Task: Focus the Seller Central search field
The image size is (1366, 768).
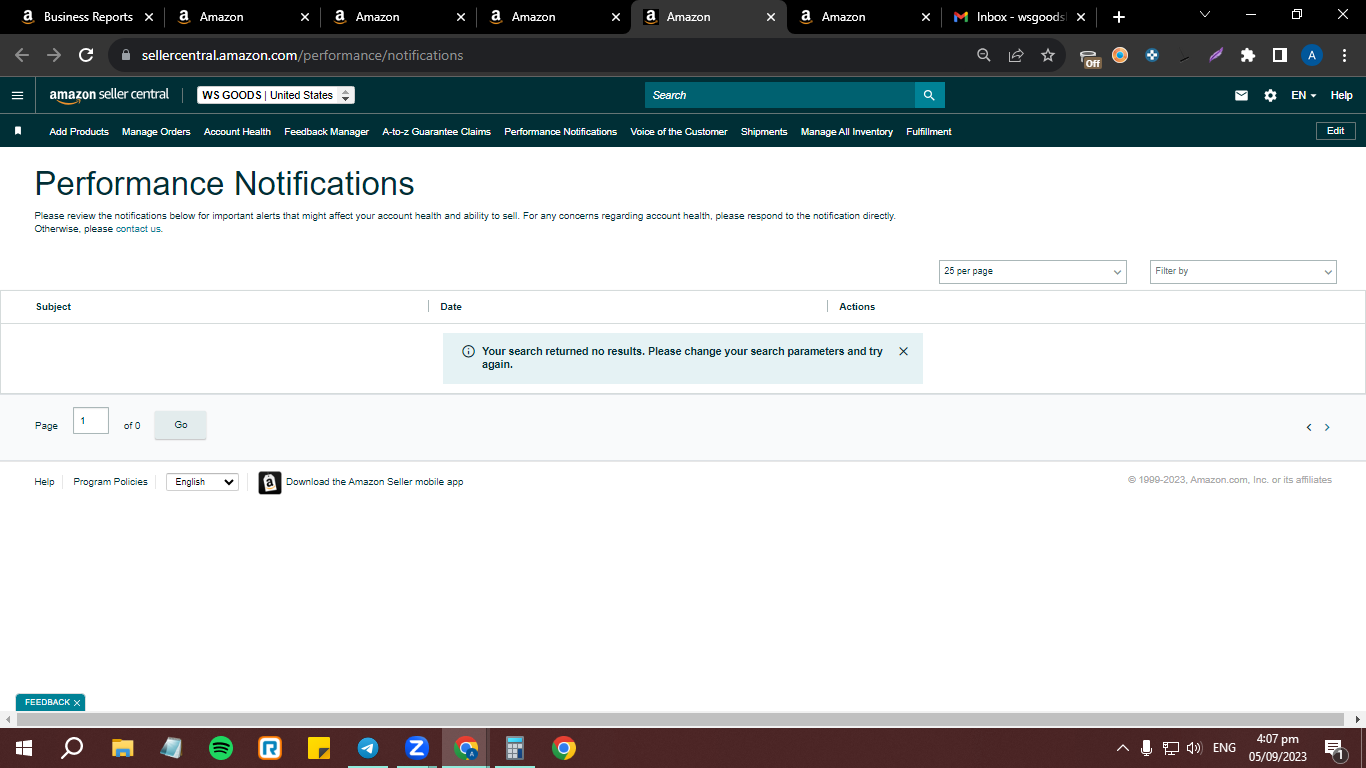Action: point(780,95)
